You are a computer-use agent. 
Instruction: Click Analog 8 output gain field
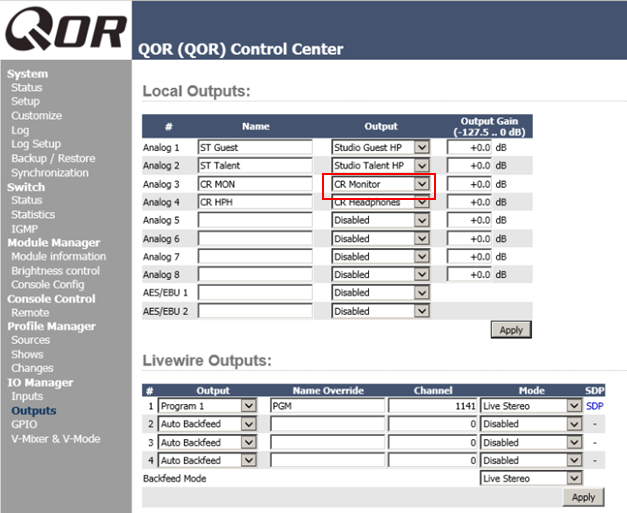coord(469,274)
